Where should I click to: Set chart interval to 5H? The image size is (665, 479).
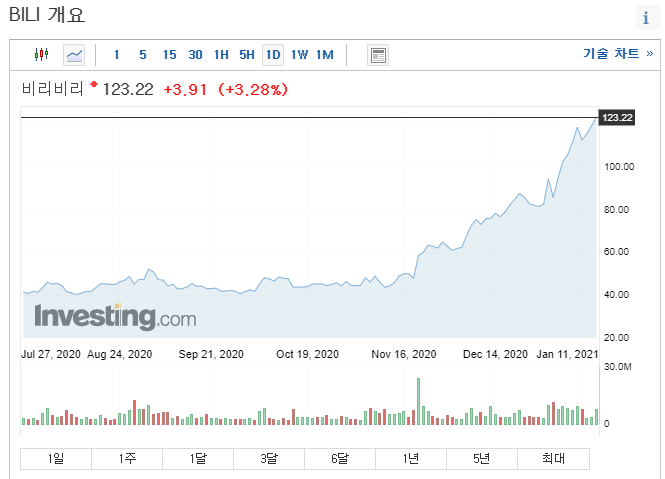[246, 55]
